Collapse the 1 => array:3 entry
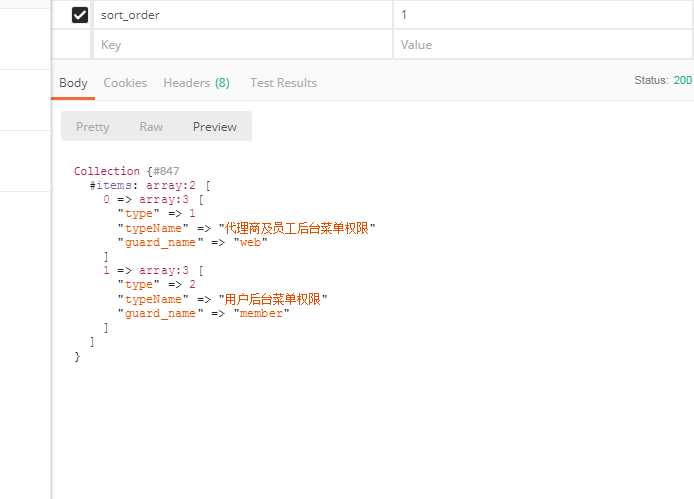Image resolution: width=694 pixels, height=499 pixels. [153, 270]
